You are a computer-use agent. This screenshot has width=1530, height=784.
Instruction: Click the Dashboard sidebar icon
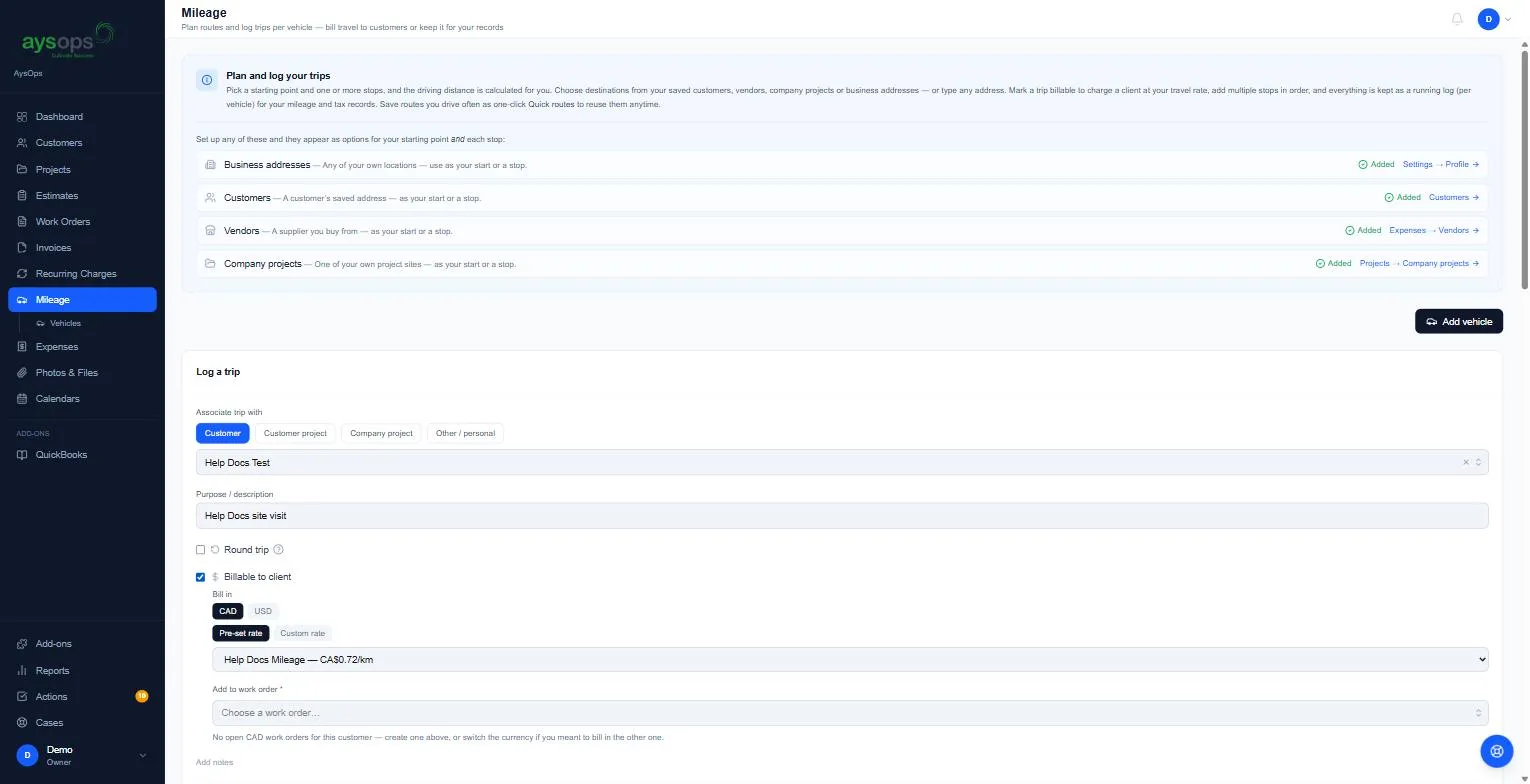(22, 117)
